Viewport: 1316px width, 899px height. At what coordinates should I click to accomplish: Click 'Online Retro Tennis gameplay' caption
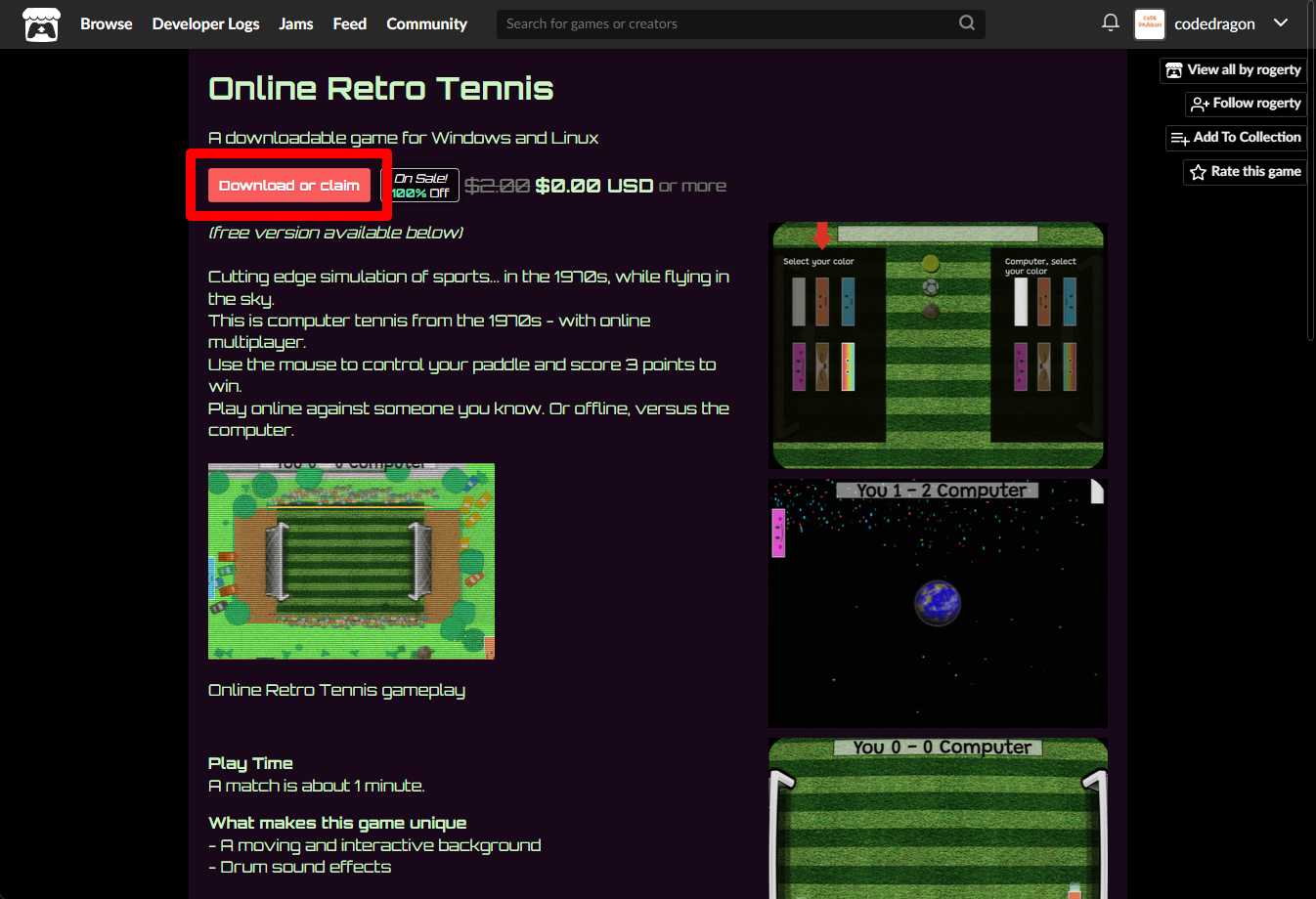coord(336,691)
